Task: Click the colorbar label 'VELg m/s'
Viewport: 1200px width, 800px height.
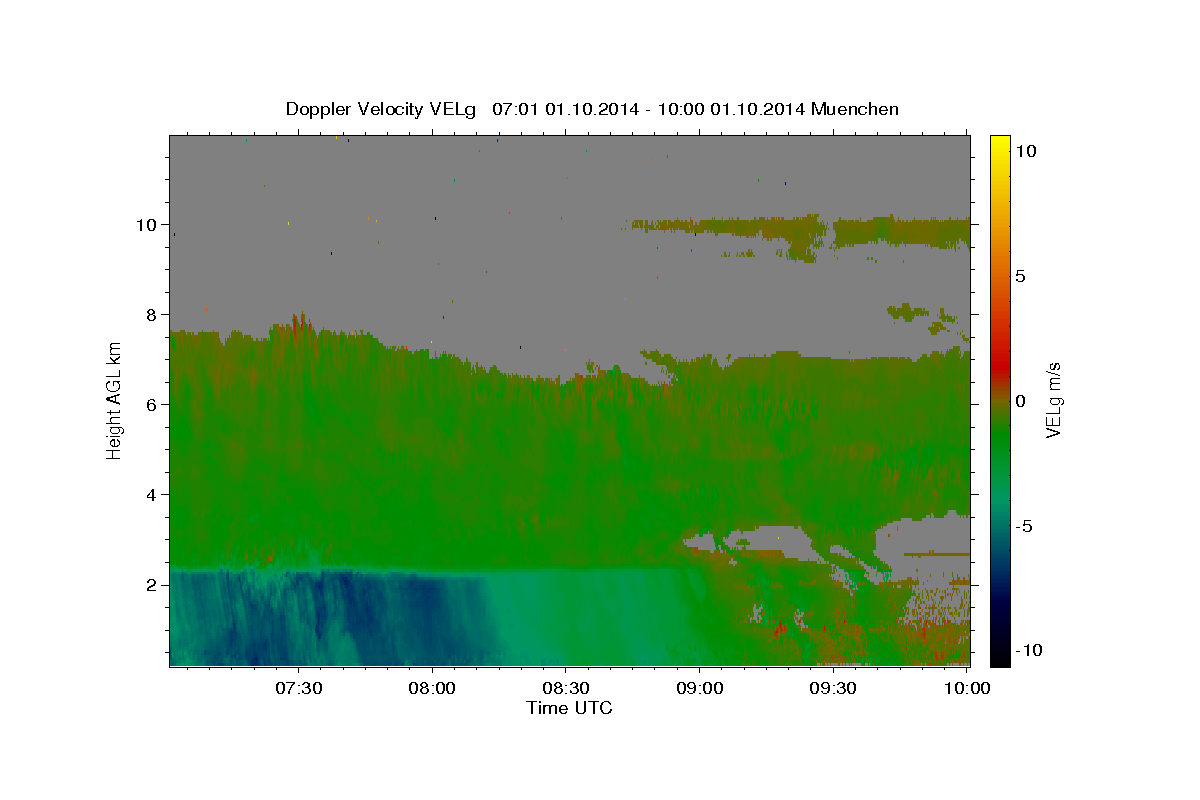Action: pos(1053,400)
